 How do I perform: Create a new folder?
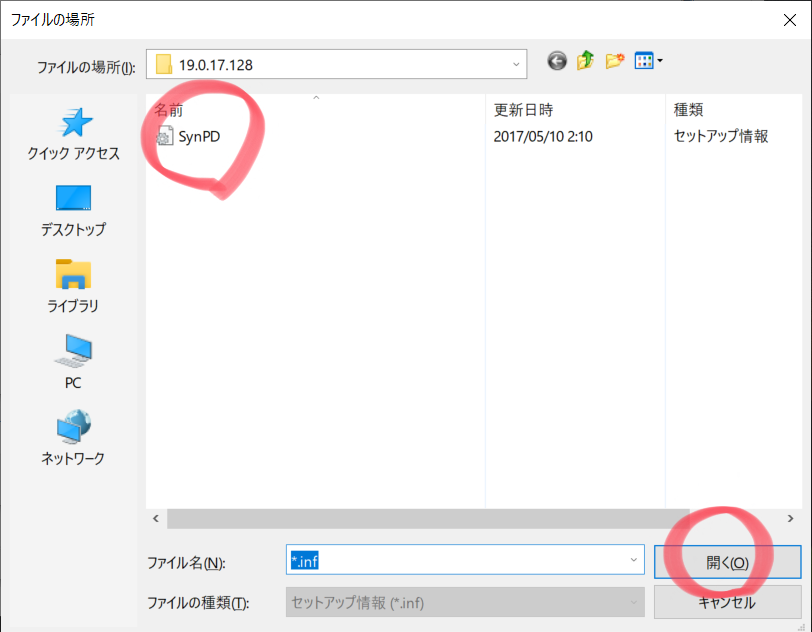click(615, 62)
